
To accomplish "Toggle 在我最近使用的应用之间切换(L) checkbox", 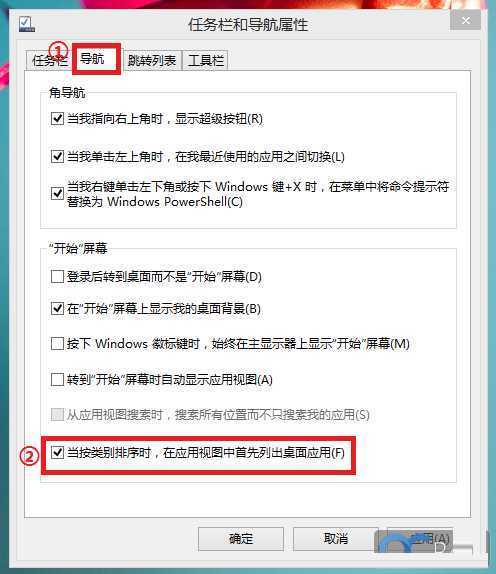I will point(57,157).
